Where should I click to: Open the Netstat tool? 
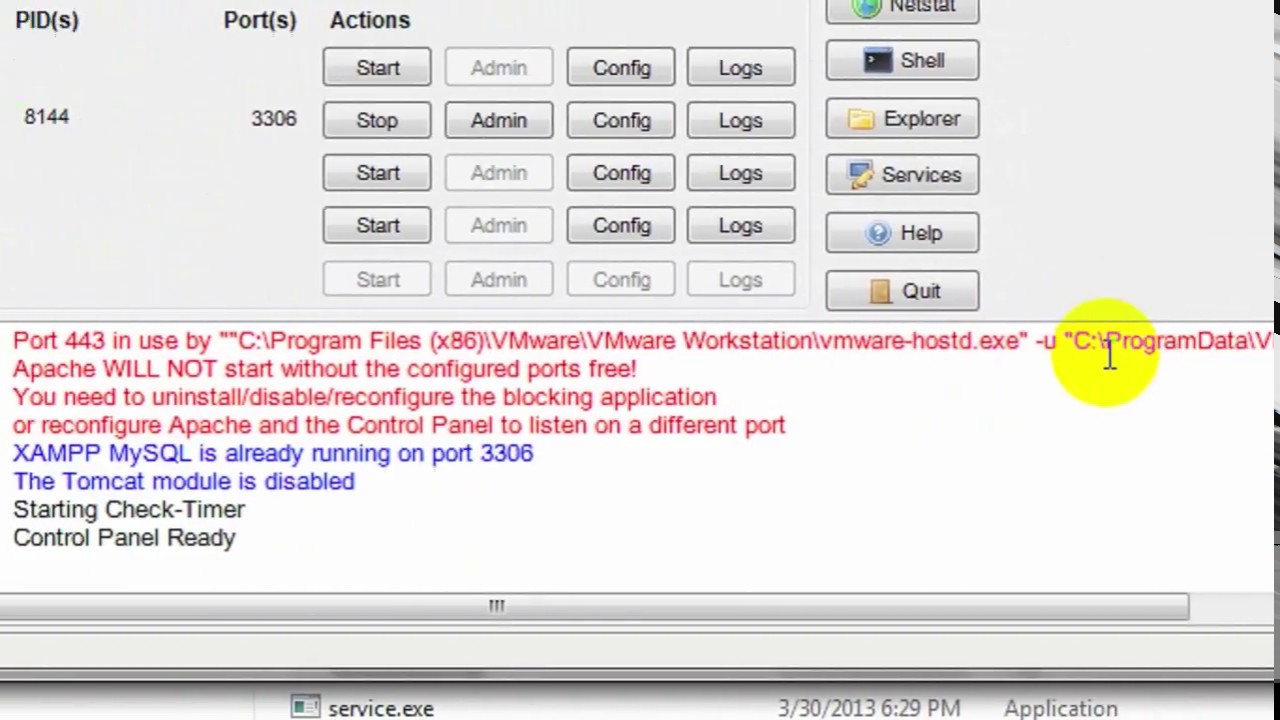(x=902, y=8)
